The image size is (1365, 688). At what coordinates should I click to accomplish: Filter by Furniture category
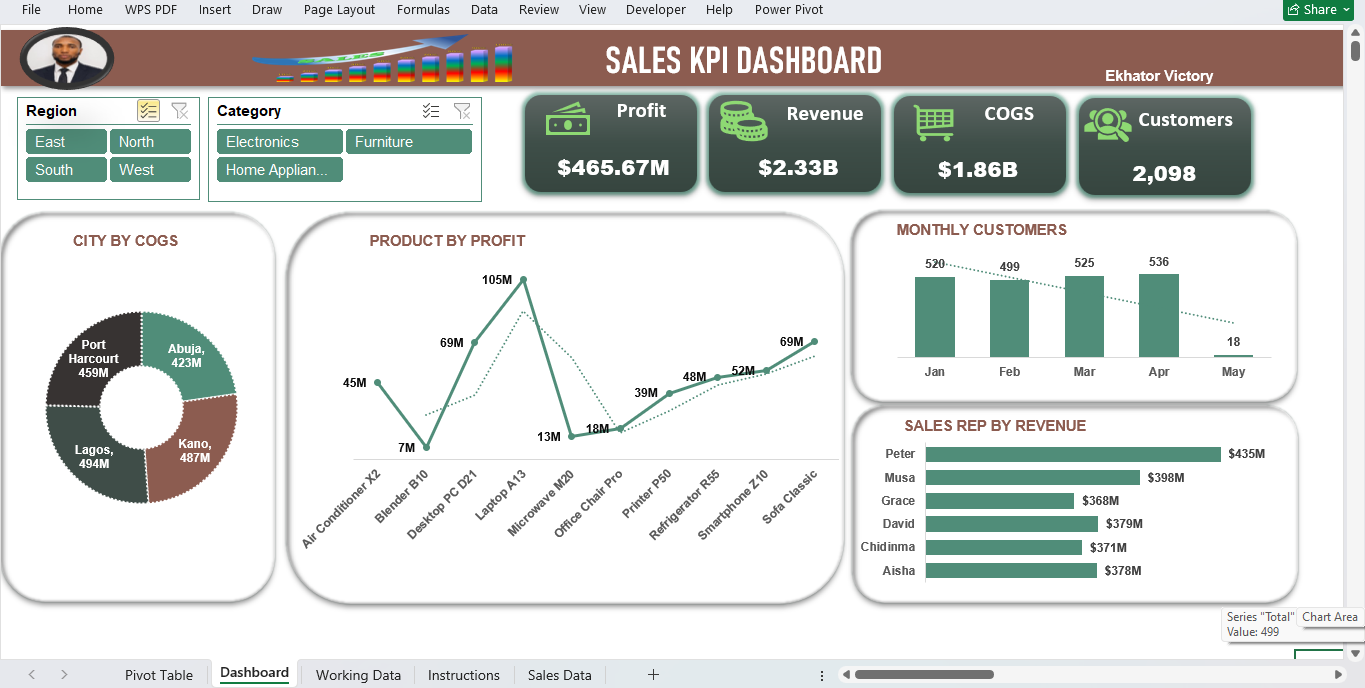click(x=409, y=142)
